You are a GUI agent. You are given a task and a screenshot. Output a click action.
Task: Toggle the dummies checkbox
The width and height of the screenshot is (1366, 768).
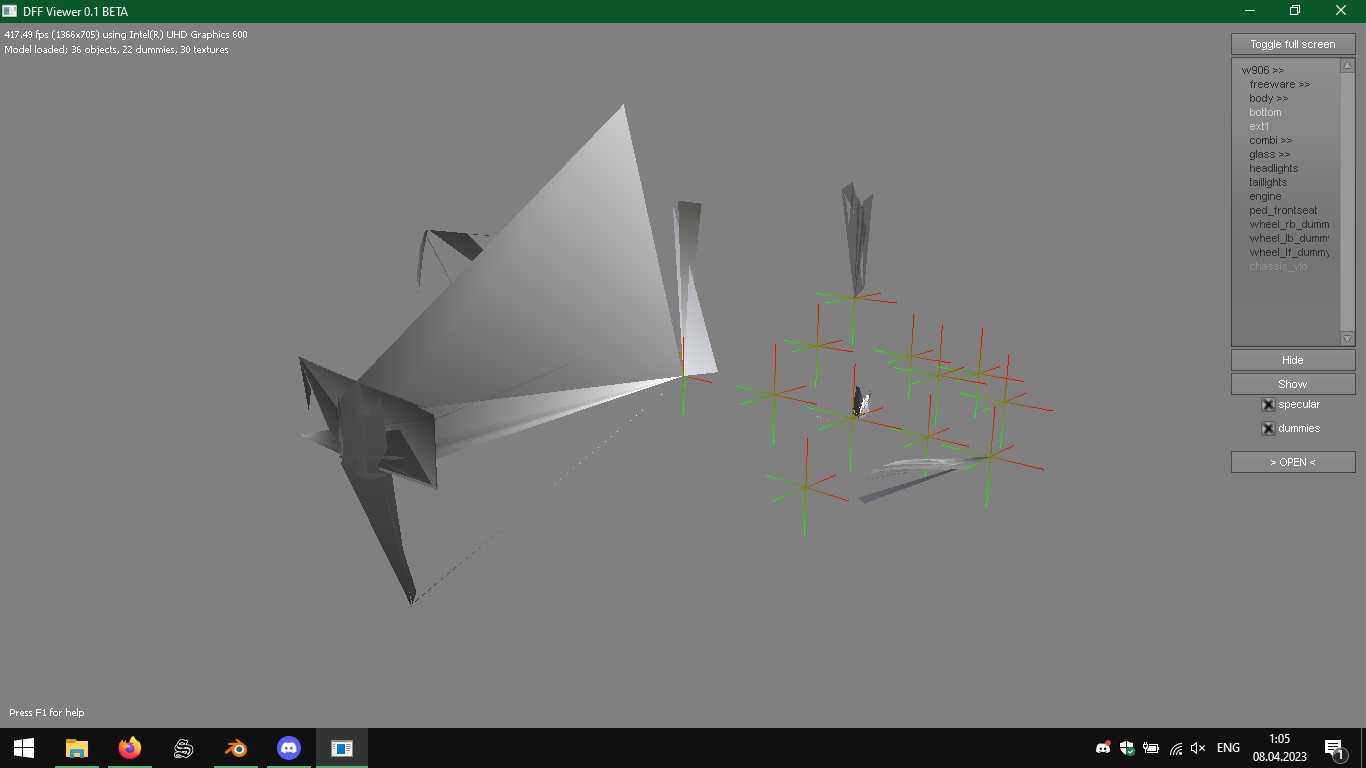pyautogui.click(x=1268, y=429)
